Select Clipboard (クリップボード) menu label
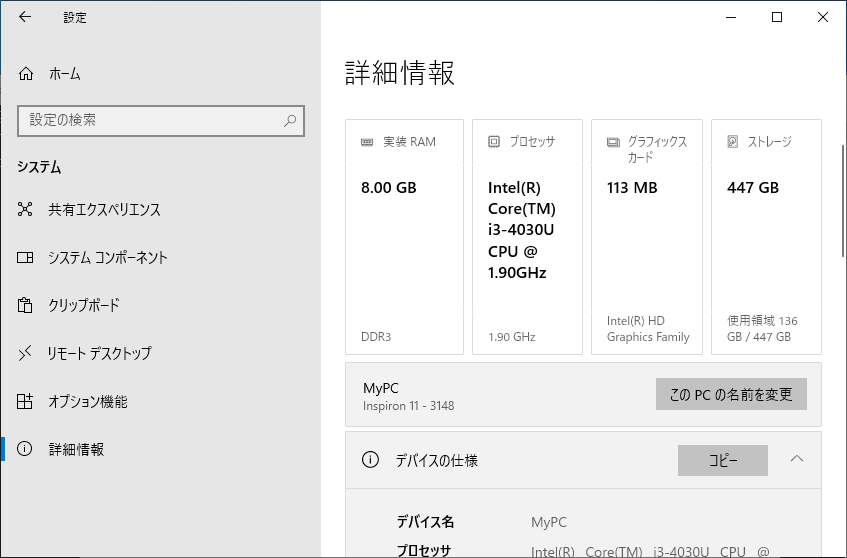 point(84,306)
